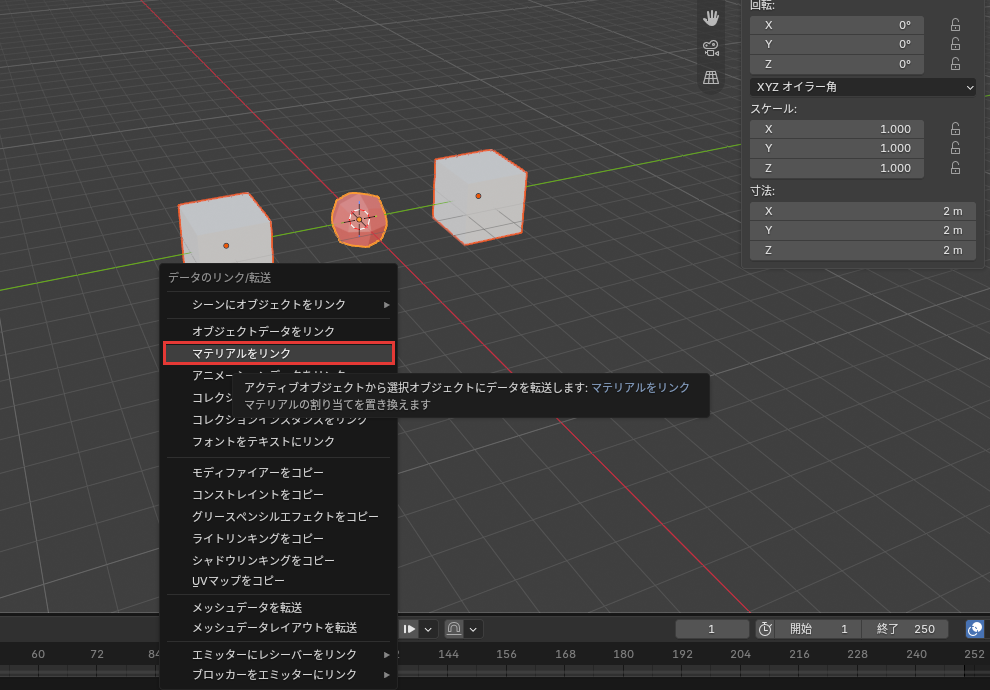990x690 pixels.
Task: Click the 終了 end frame field
Action: [x=905, y=629]
